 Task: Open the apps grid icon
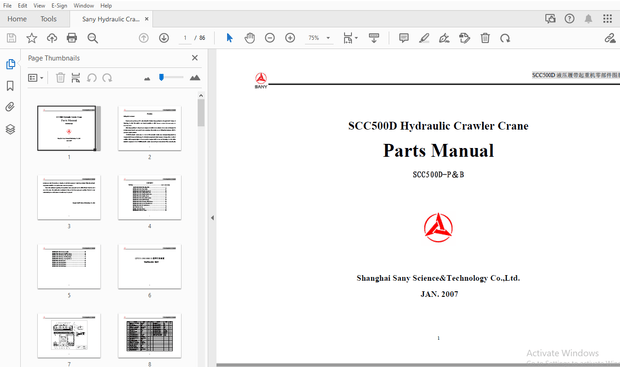607,19
